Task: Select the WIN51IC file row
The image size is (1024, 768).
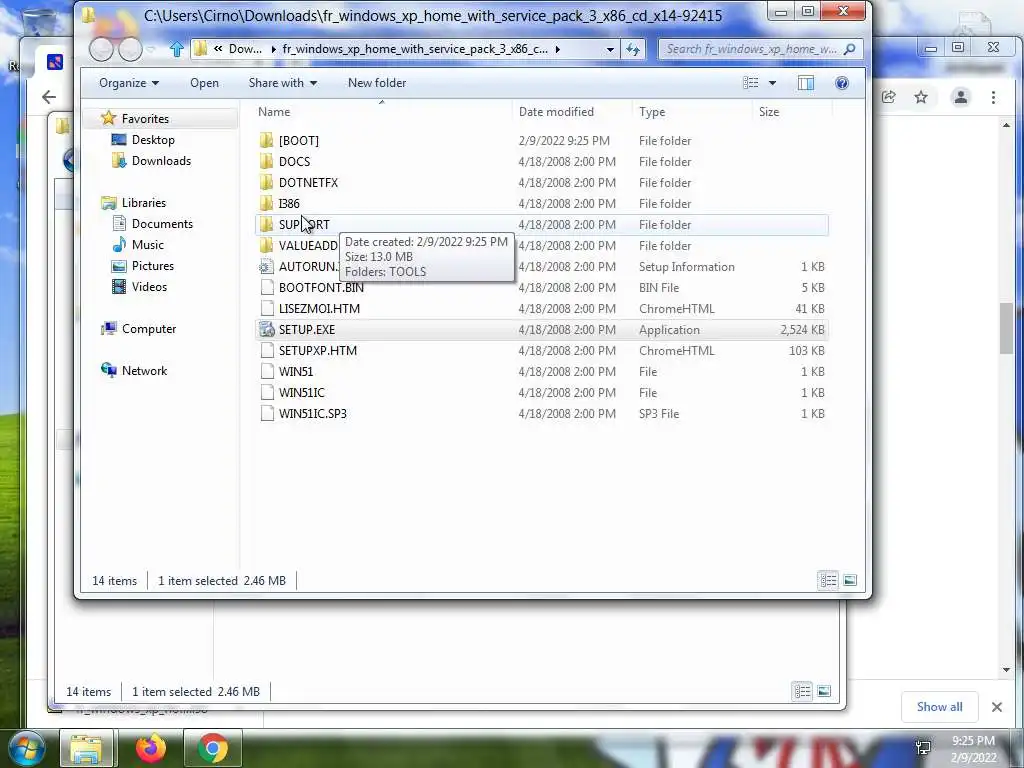Action: pos(542,392)
